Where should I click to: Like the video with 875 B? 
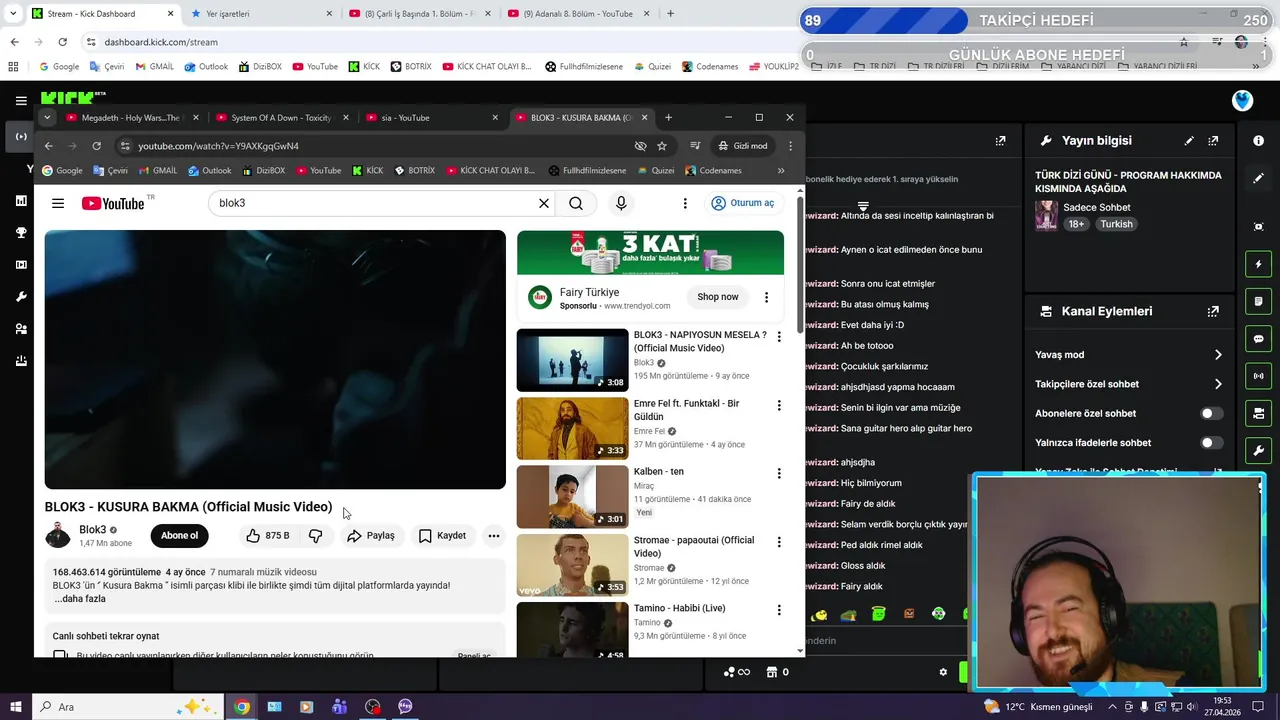267,536
